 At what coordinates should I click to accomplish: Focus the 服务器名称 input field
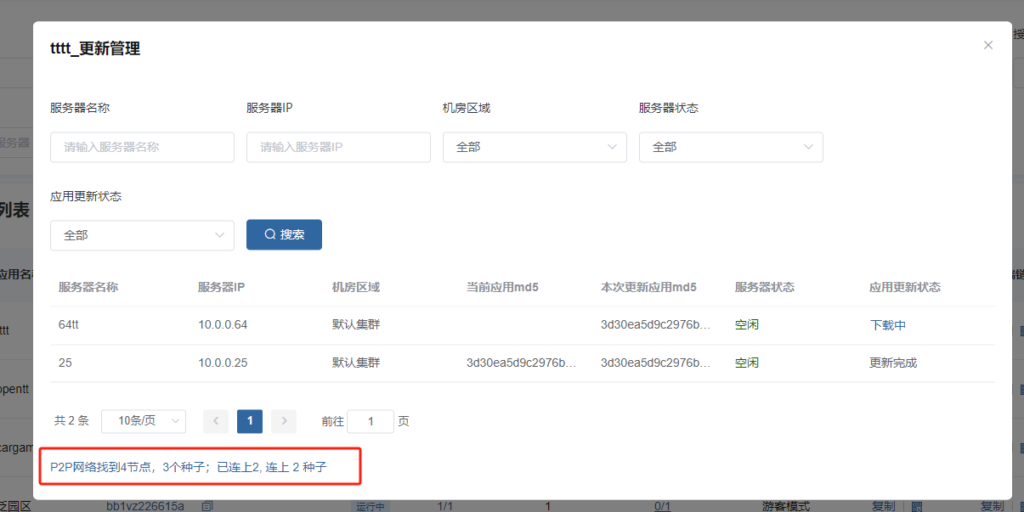[x=142, y=147]
